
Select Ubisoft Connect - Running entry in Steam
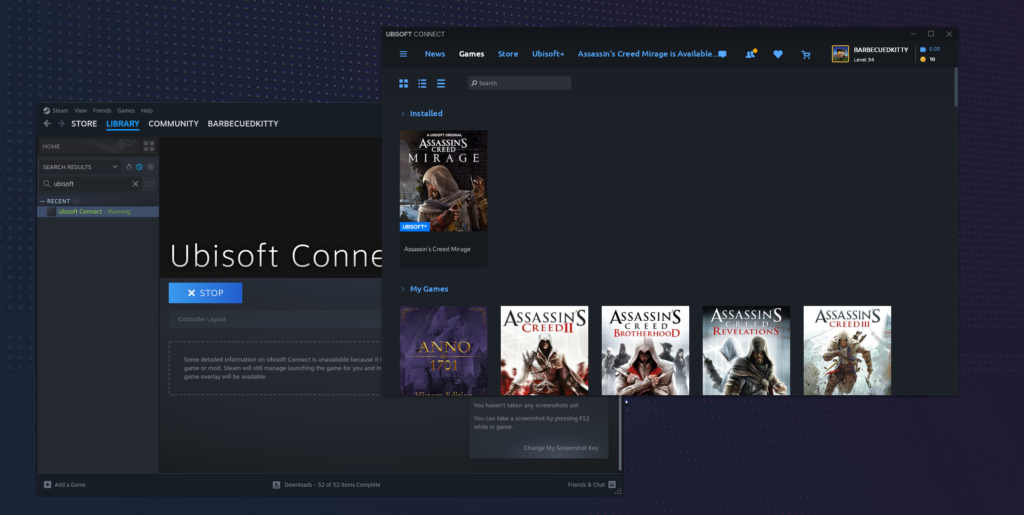coord(98,211)
